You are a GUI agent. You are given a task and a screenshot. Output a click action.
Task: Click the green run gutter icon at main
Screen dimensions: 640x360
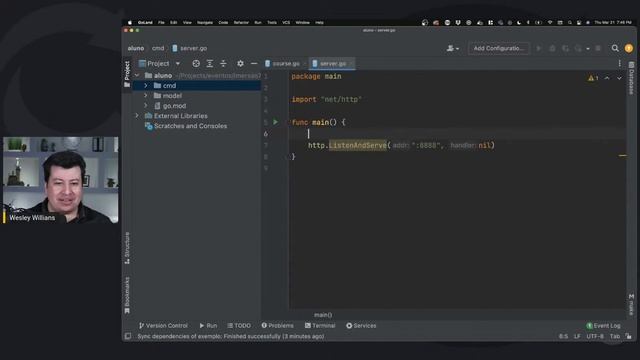coord(276,122)
